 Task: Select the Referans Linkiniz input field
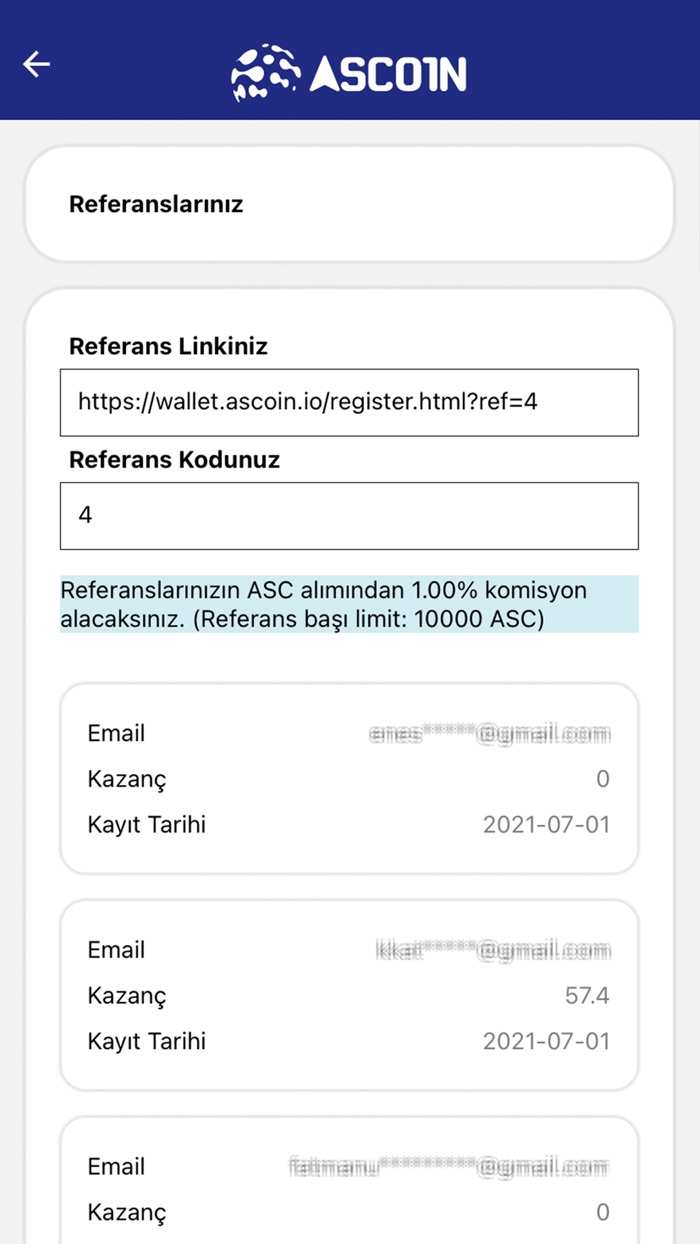(349, 403)
